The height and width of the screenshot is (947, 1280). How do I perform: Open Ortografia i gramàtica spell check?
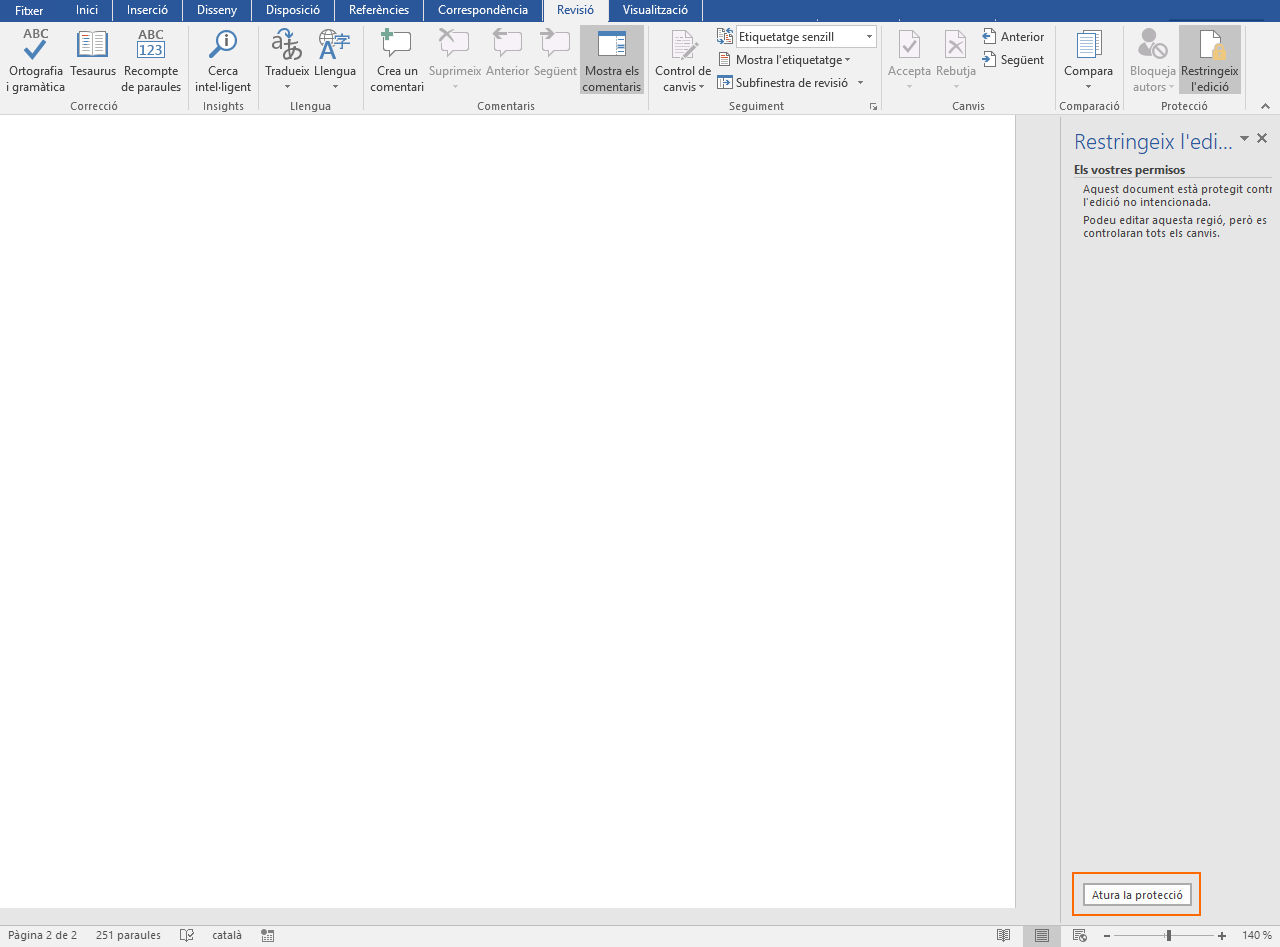(x=36, y=60)
